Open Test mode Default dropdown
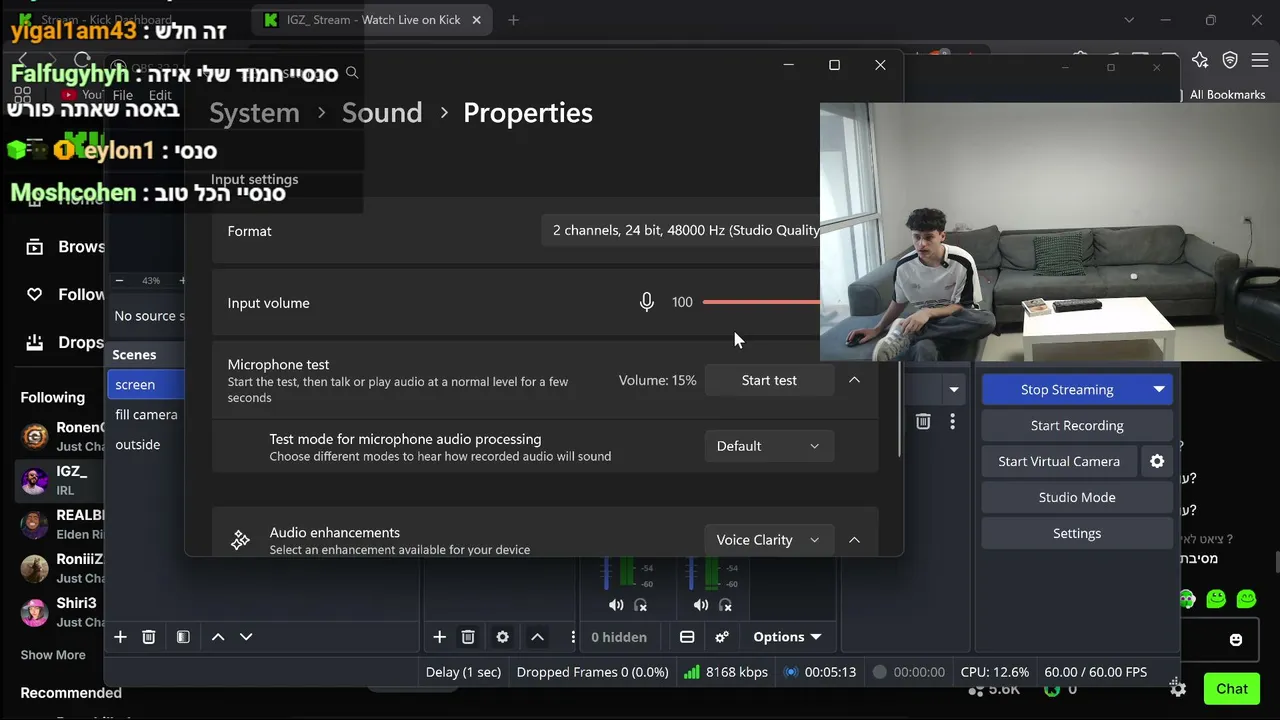The height and width of the screenshot is (720, 1280). [x=768, y=446]
